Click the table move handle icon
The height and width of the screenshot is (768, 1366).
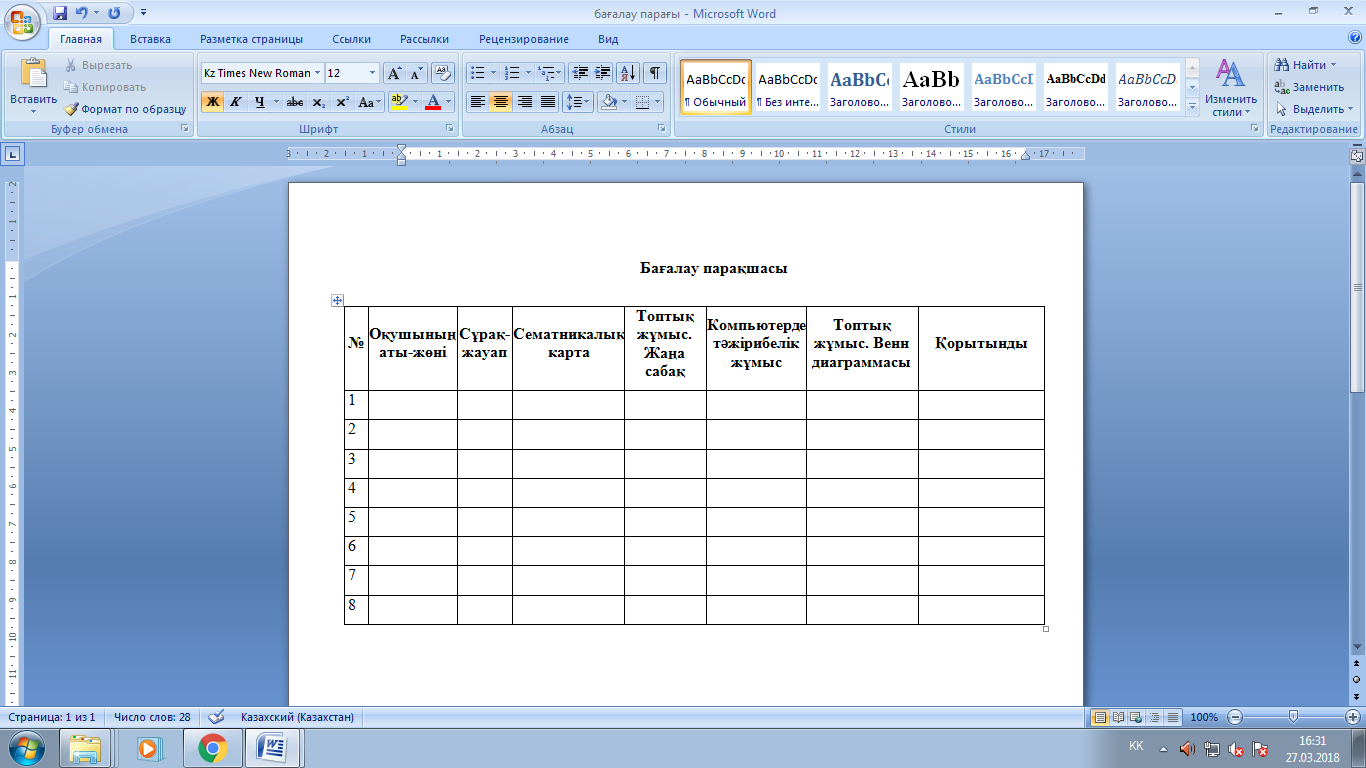tap(337, 300)
